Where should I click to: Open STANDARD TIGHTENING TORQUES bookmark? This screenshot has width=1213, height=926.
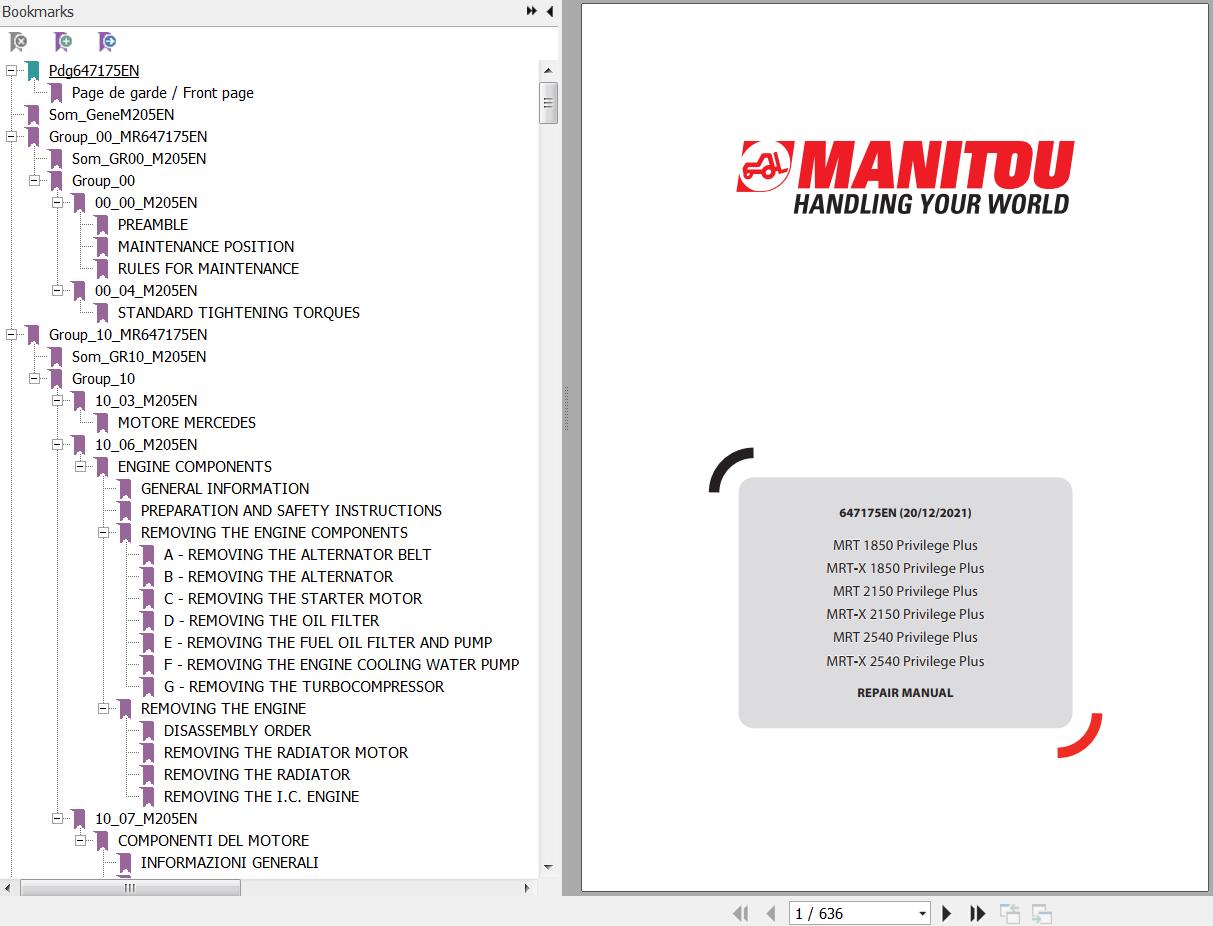point(239,313)
